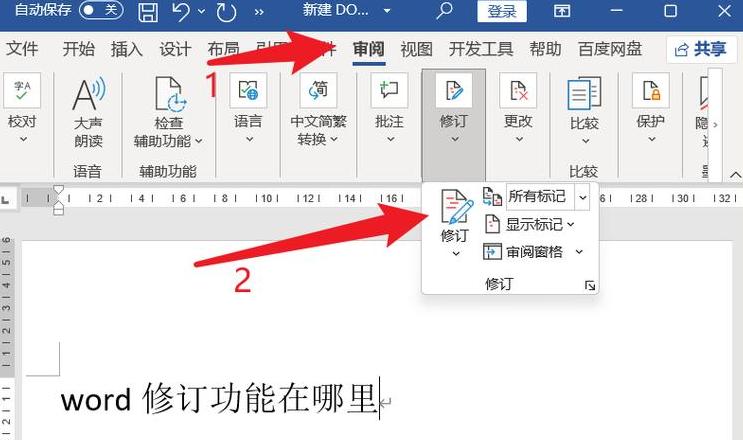Click the 中文简繁转换 icon

click(x=318, y=90)
